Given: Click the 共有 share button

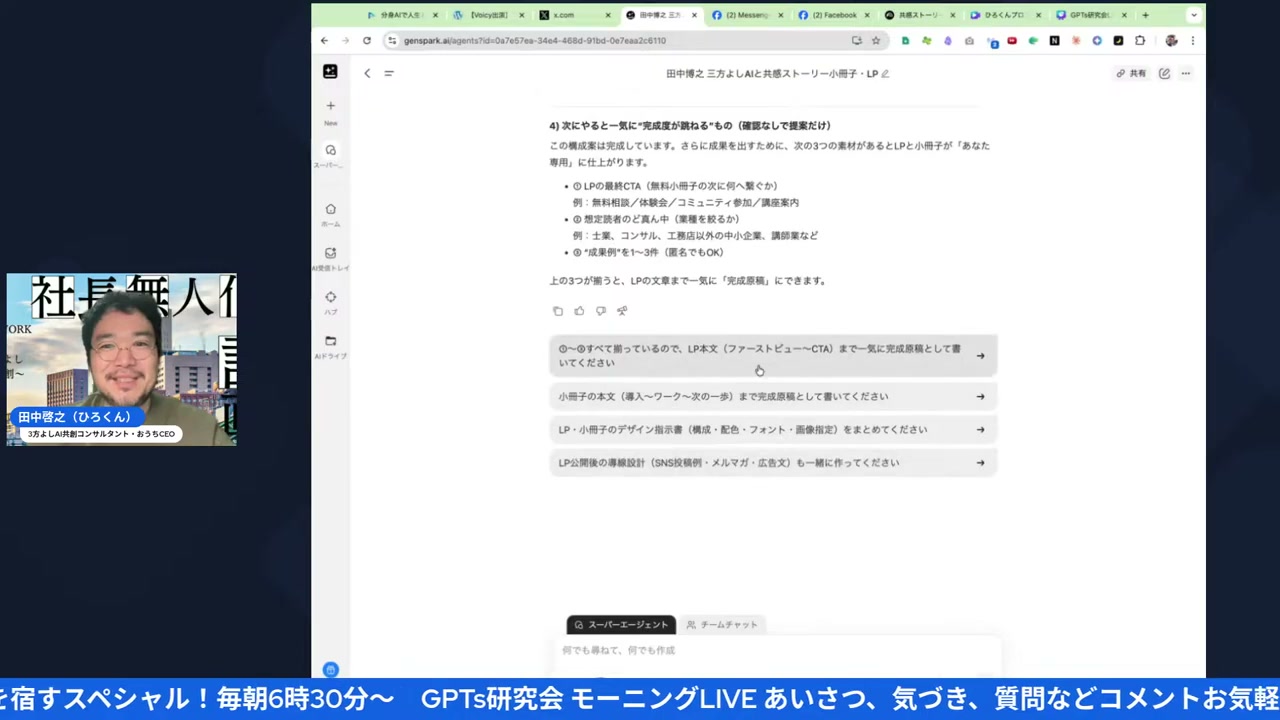Looking at the screenshot, I should tap(1133, 72).
